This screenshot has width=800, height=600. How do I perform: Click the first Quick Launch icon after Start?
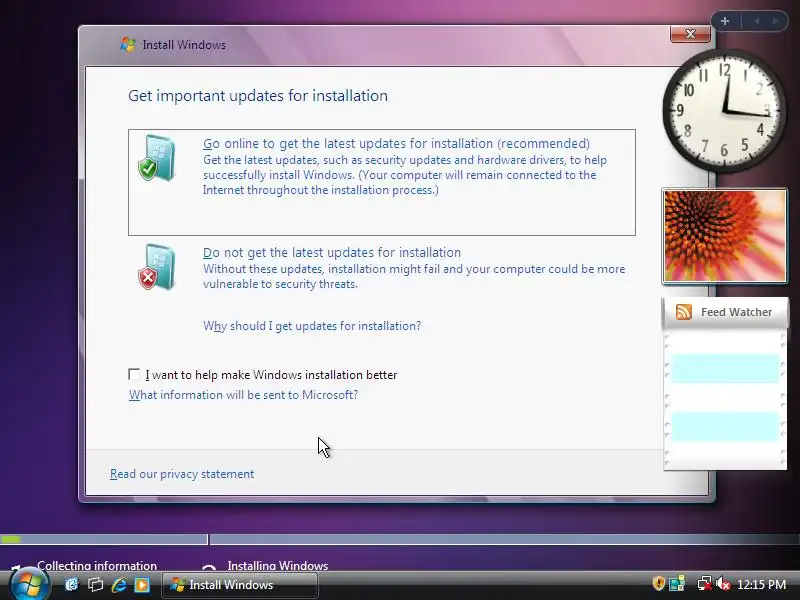point(72,584)
